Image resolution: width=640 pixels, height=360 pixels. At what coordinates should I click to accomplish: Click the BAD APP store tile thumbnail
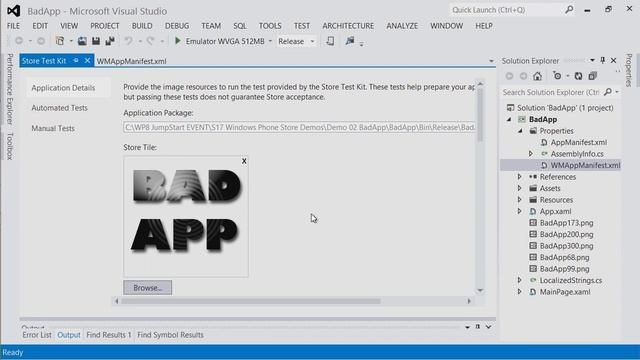point(185,216)
